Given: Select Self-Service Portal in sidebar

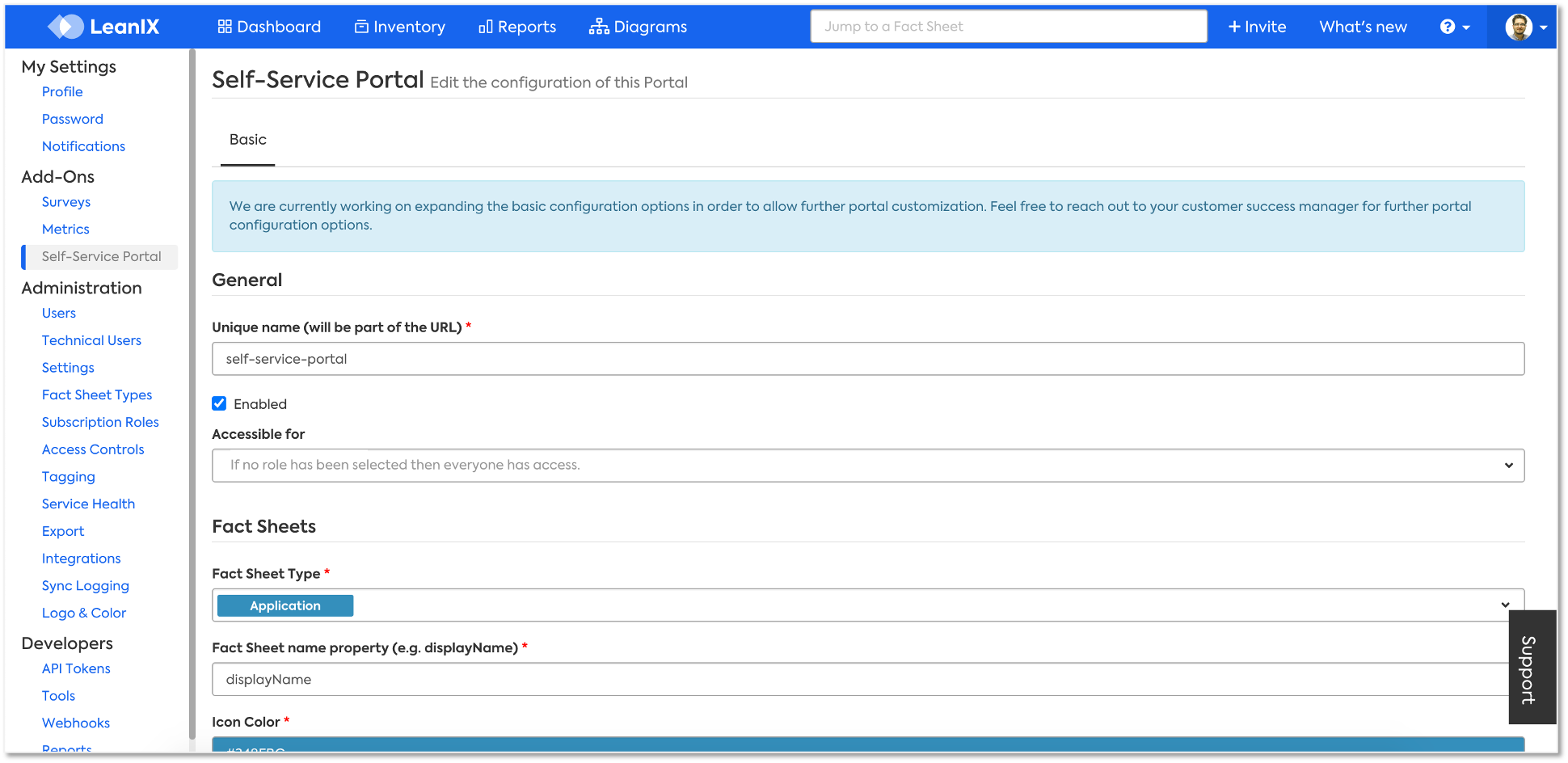Looking at the screenshot, I should pyautogui.click(x=101, y=257).
